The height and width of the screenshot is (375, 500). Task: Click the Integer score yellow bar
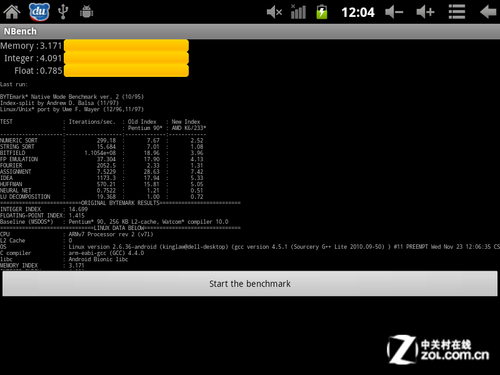pos(126,58)
